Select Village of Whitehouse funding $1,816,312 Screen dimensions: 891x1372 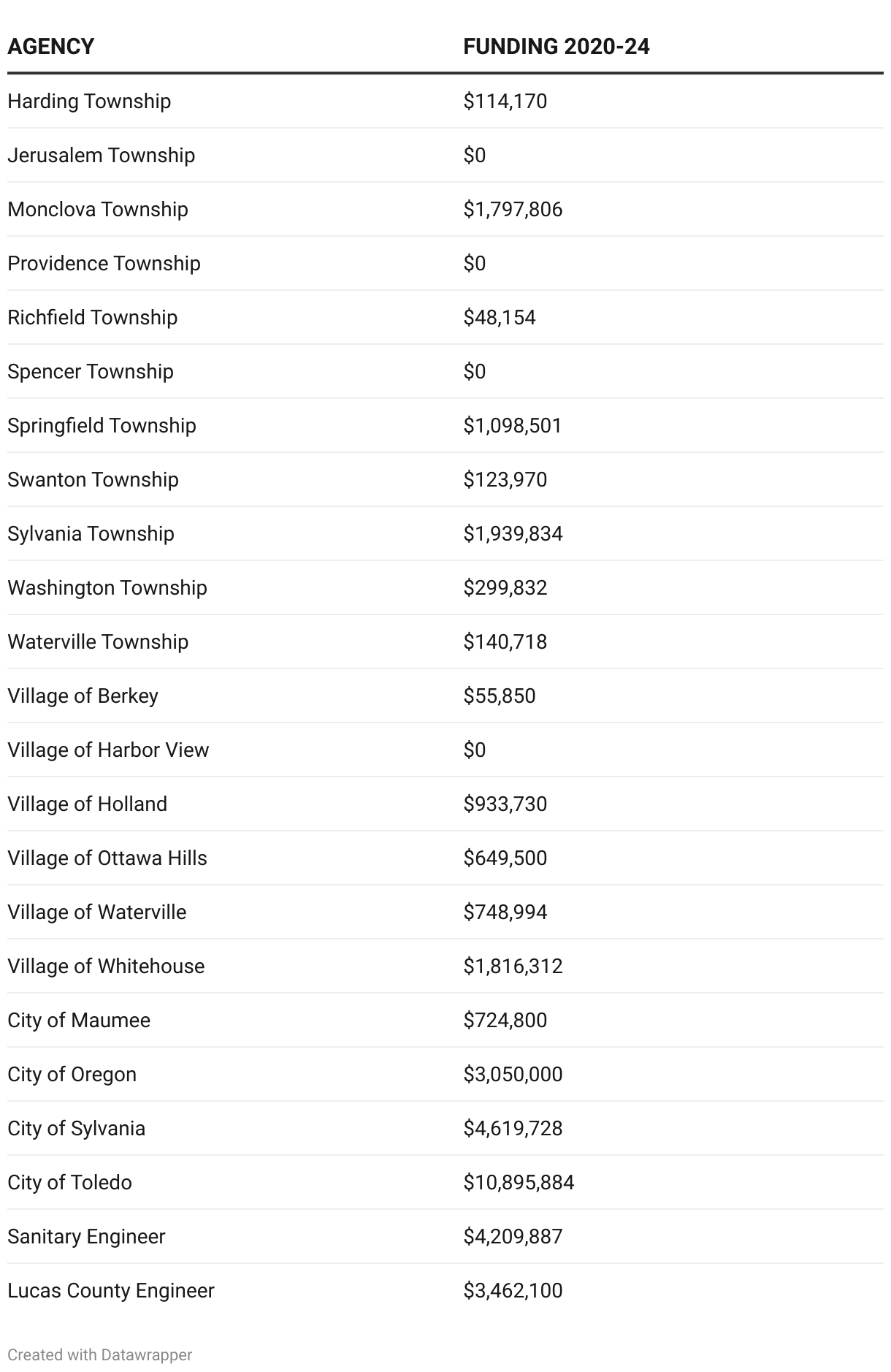point(513,966)
